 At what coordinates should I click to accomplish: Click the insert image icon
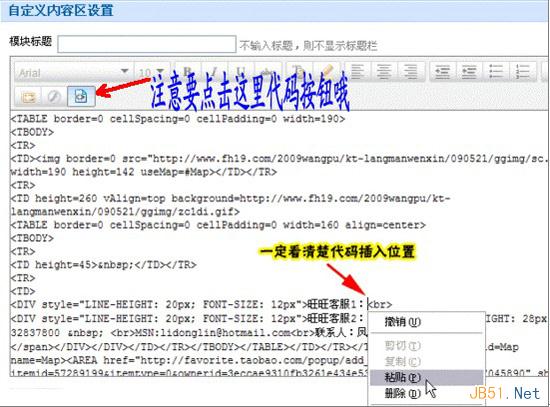(28, 96)
